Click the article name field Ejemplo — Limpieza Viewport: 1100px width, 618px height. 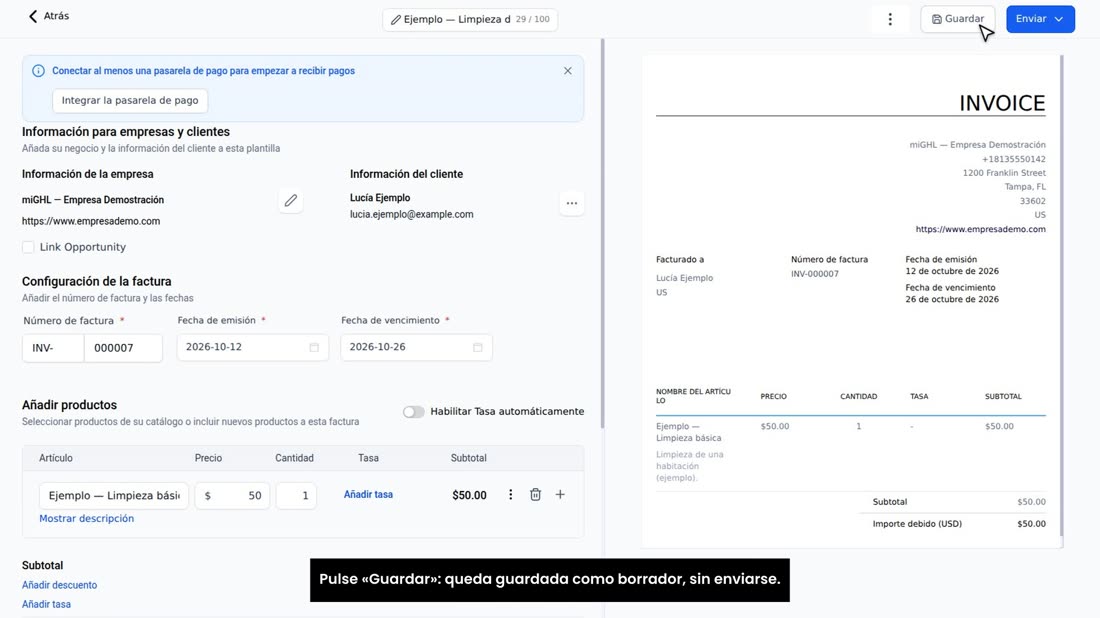click(x=114, y=495)
